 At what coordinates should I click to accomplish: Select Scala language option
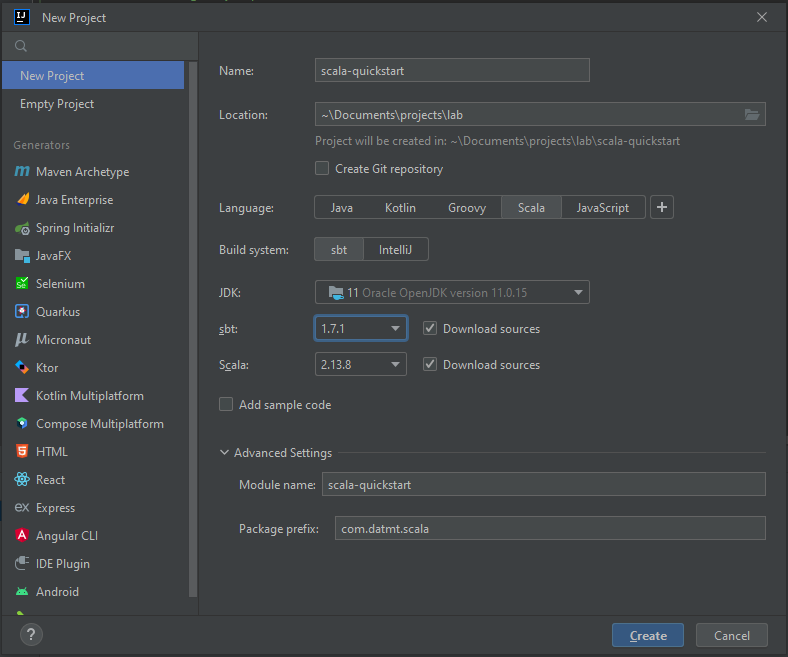tap(531, 208)
